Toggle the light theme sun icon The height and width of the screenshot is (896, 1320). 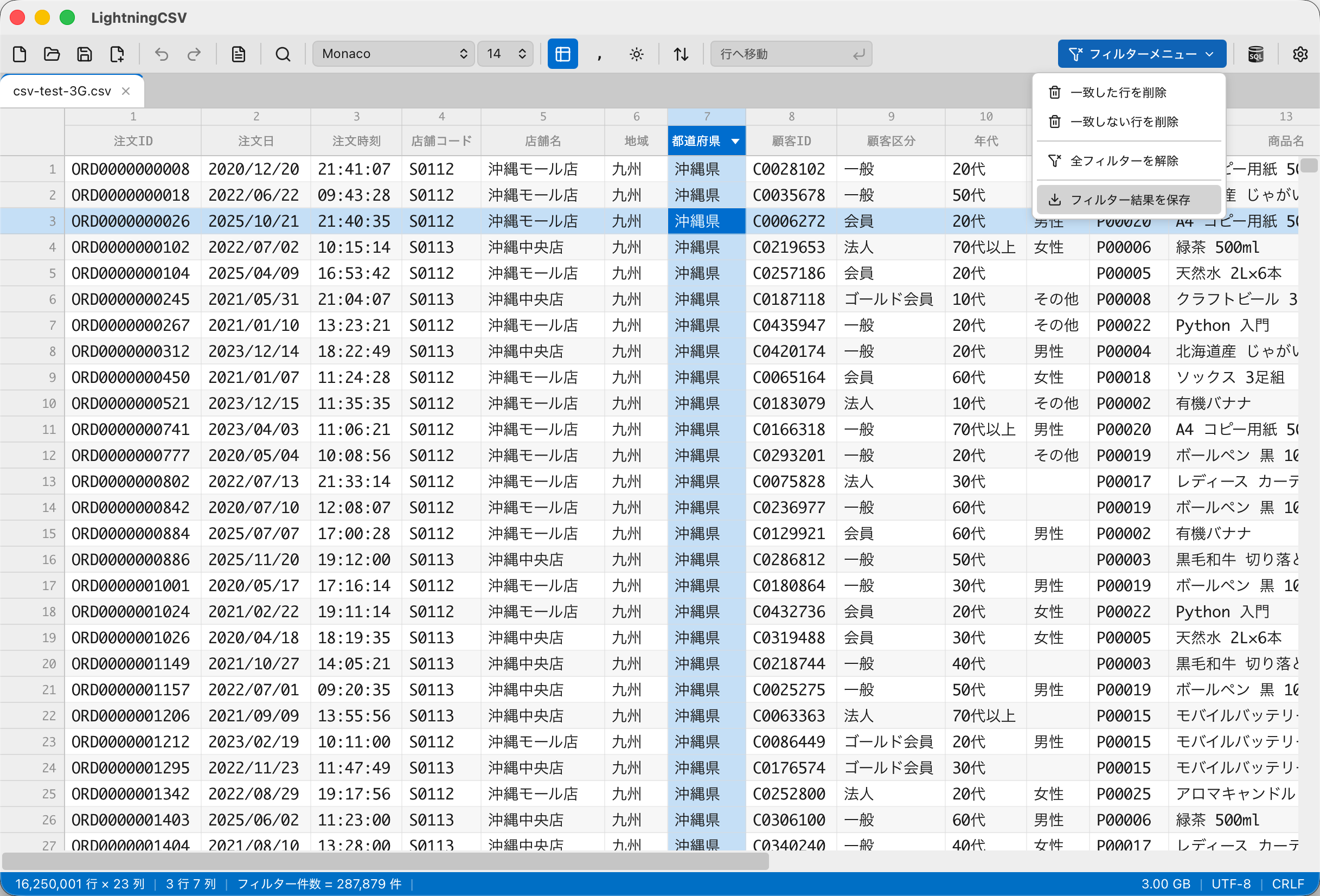(x=637, y=54)
